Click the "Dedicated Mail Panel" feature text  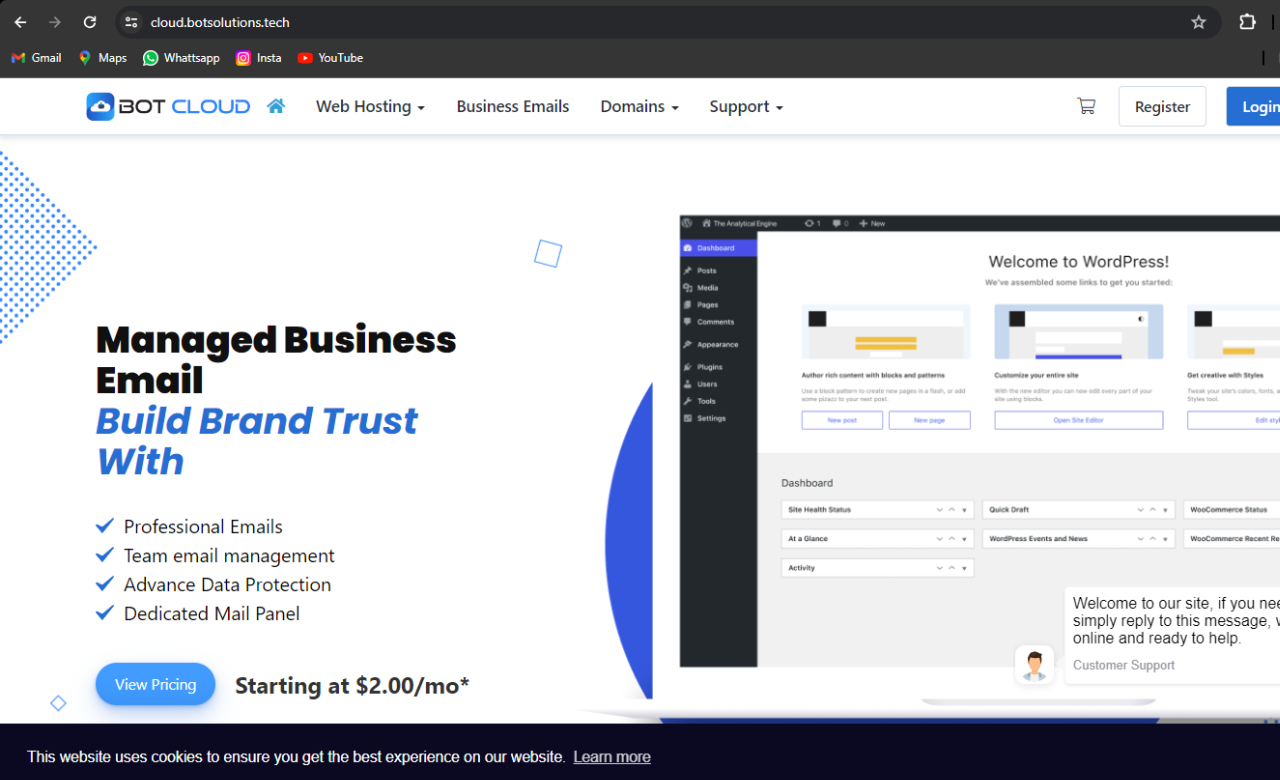[212, 613]
